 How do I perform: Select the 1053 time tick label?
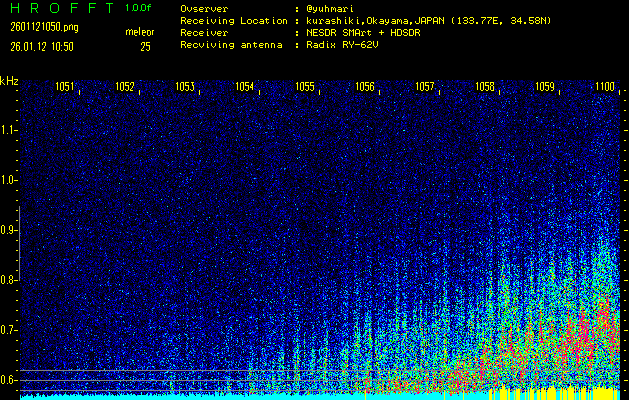click(184, 87)
